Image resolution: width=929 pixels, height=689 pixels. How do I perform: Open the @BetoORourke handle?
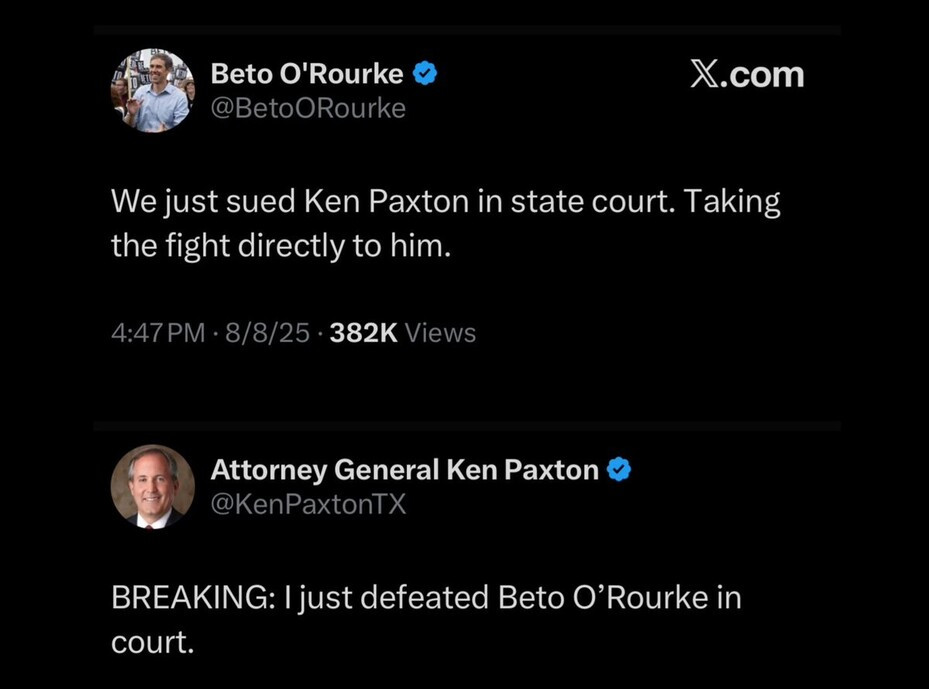[x=308, y=108]
